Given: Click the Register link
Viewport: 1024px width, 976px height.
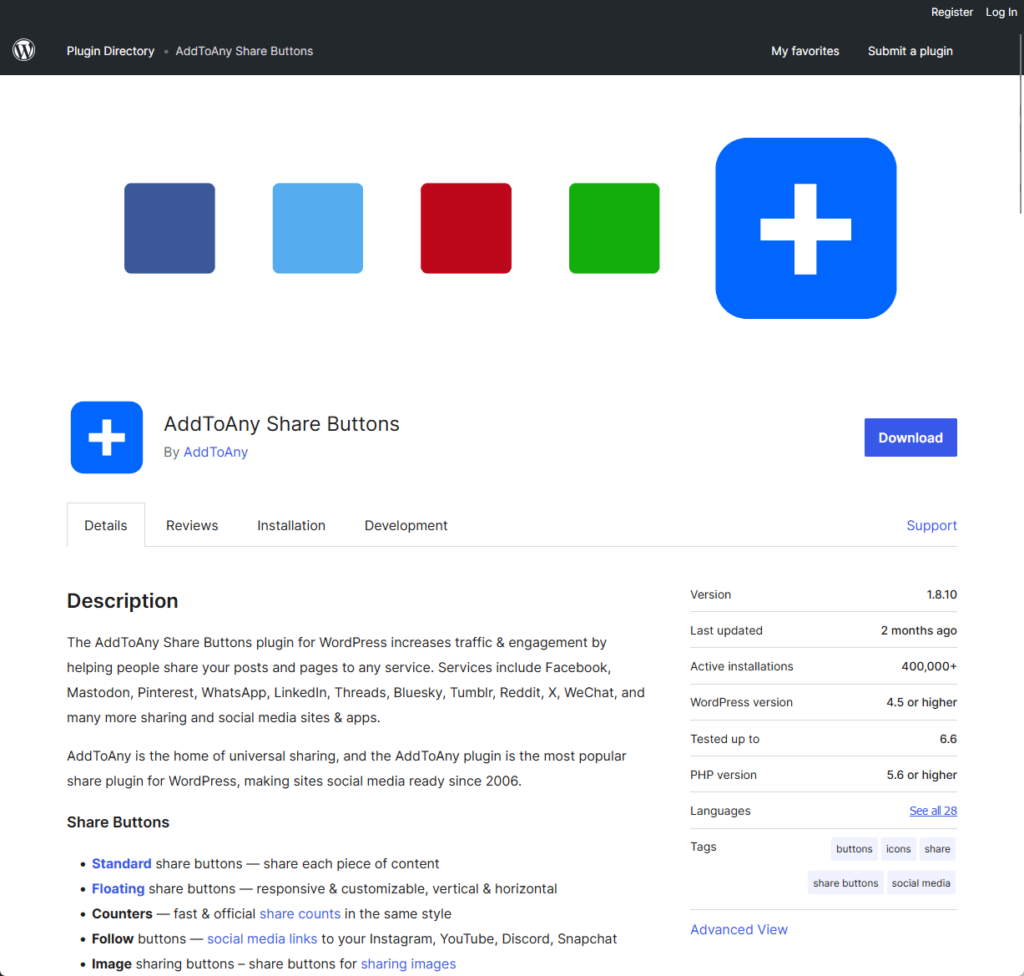Looking at the screenshot, I should tap(952, 12).
